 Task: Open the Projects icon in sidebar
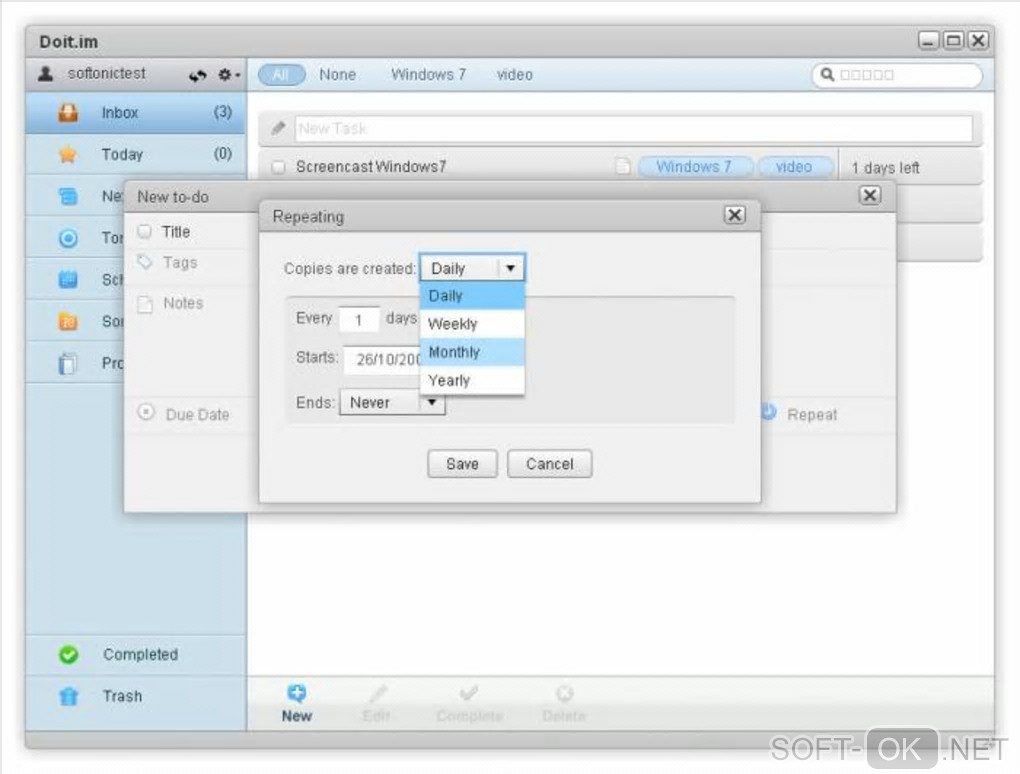tap(68, 363)
